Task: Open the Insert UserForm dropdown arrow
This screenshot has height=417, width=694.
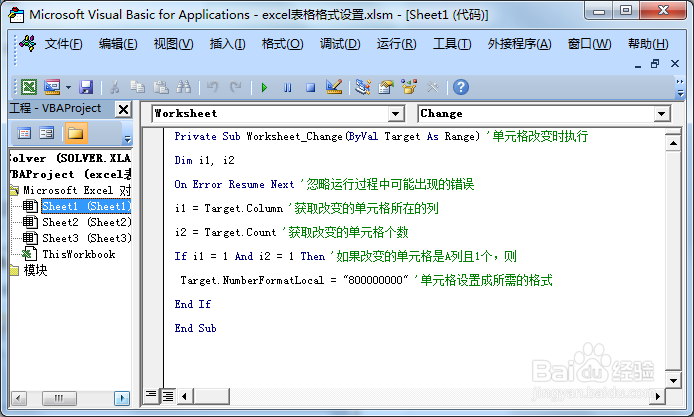Action: 68,87
